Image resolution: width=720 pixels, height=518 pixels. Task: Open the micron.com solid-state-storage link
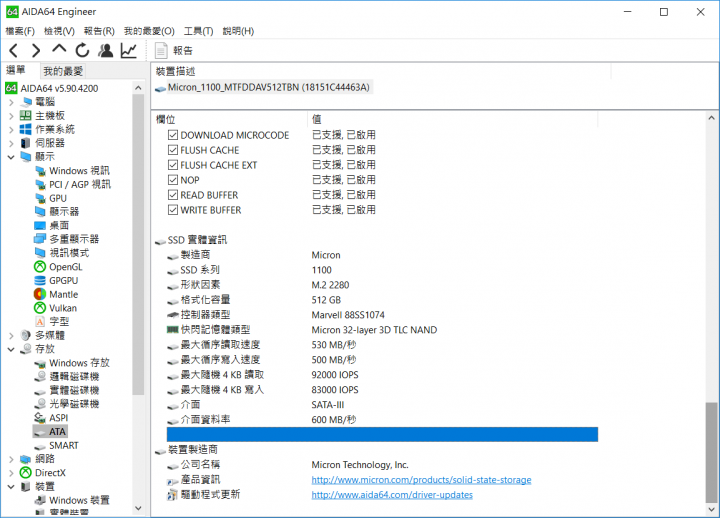point(421,480)
